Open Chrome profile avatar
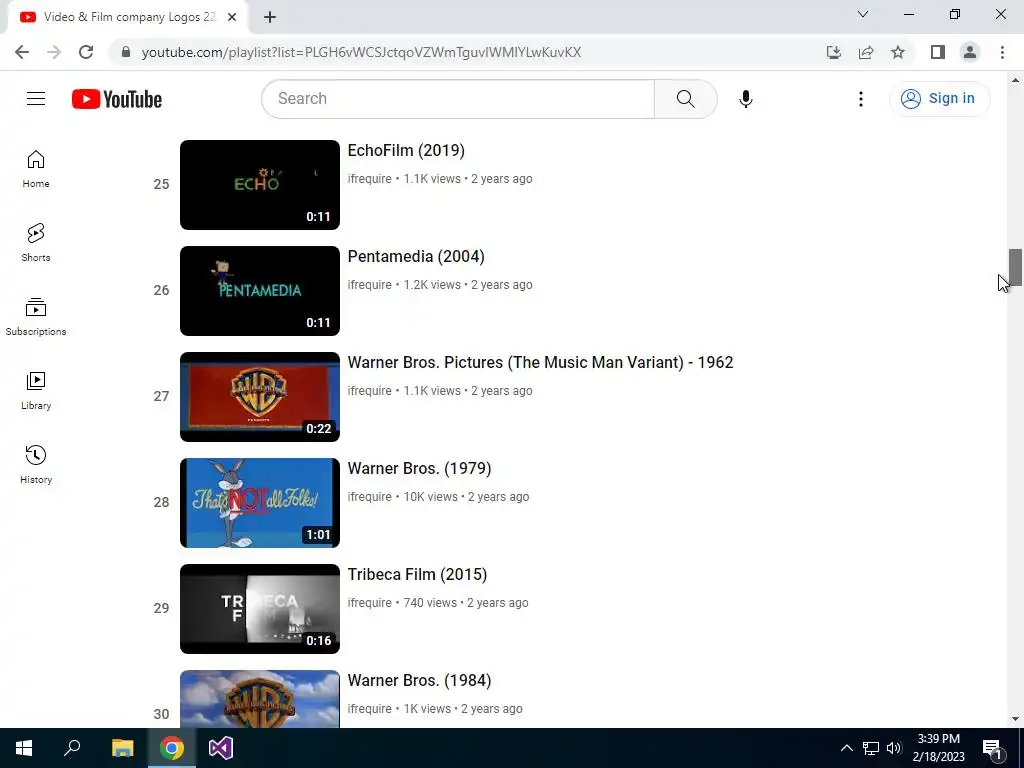 click(x=970, y=52)
